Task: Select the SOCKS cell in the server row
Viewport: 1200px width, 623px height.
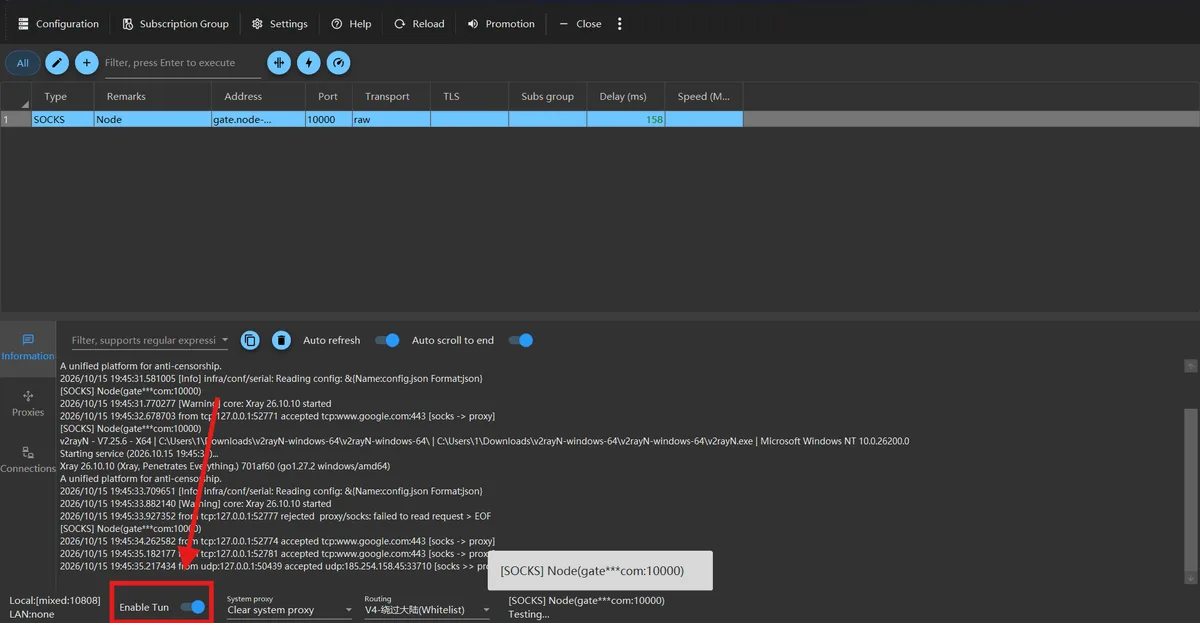Action: click(x=62, y=119)
